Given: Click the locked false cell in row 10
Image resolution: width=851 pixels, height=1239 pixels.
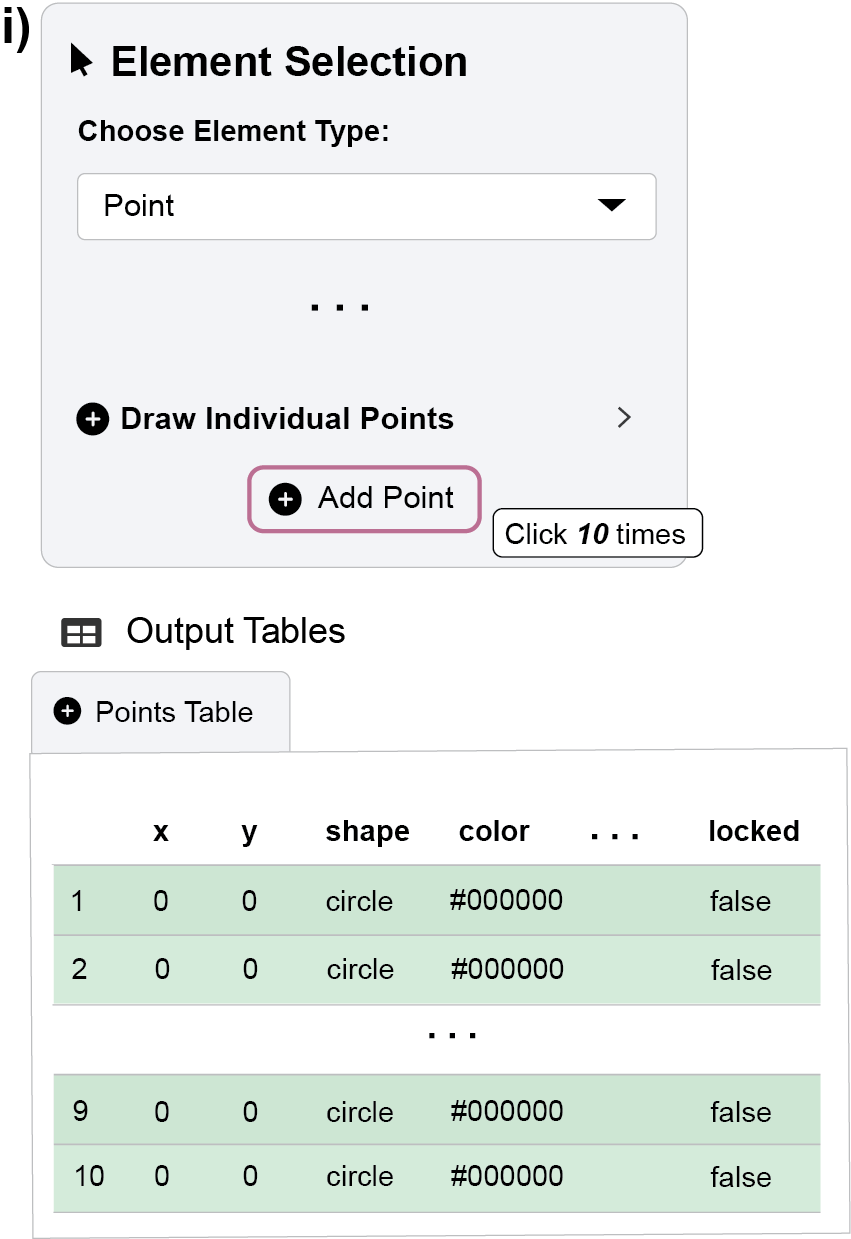Looking at the screenshot, I should (740, 1177).
